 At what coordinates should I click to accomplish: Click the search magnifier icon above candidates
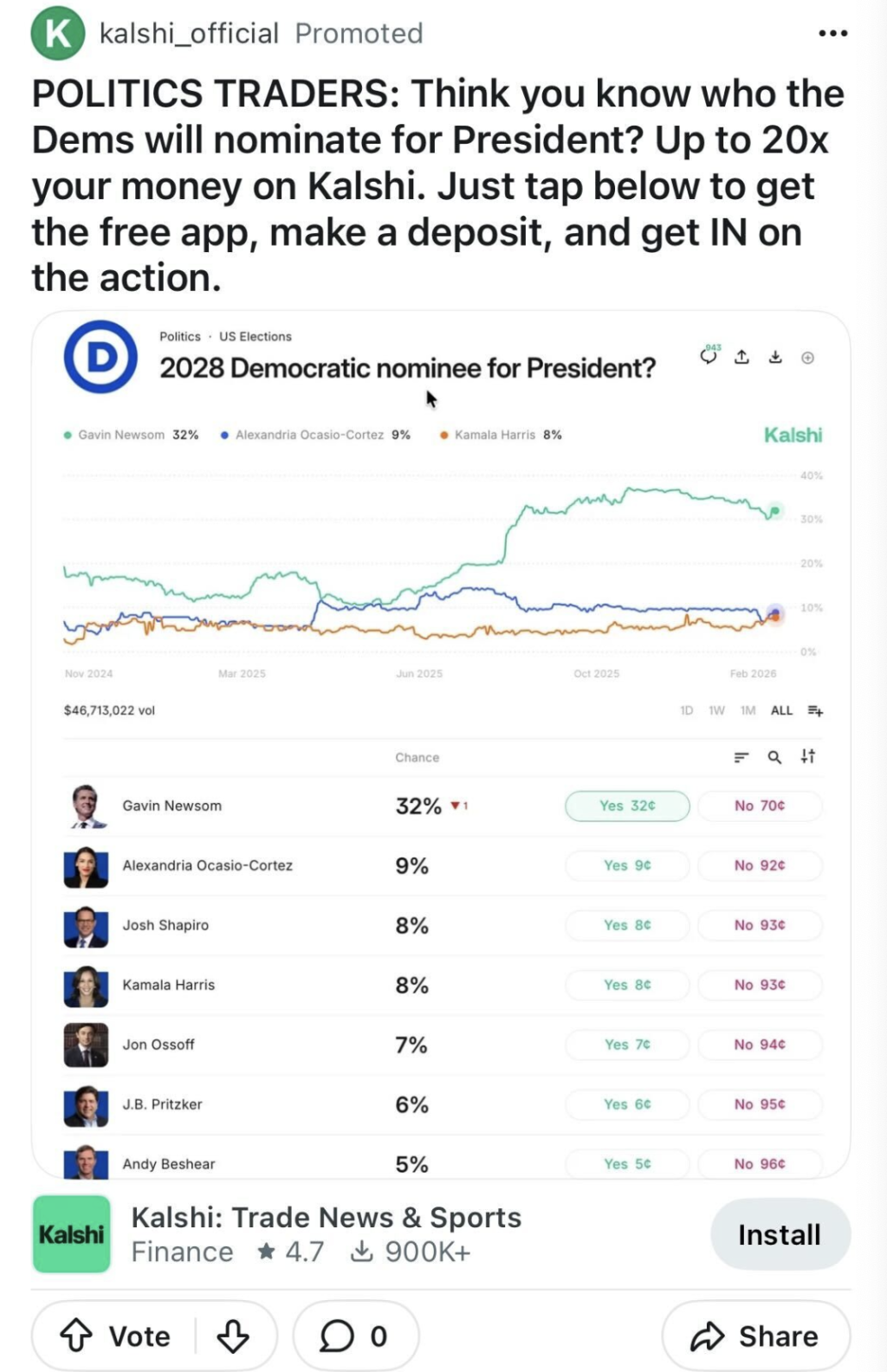[774, 757]
